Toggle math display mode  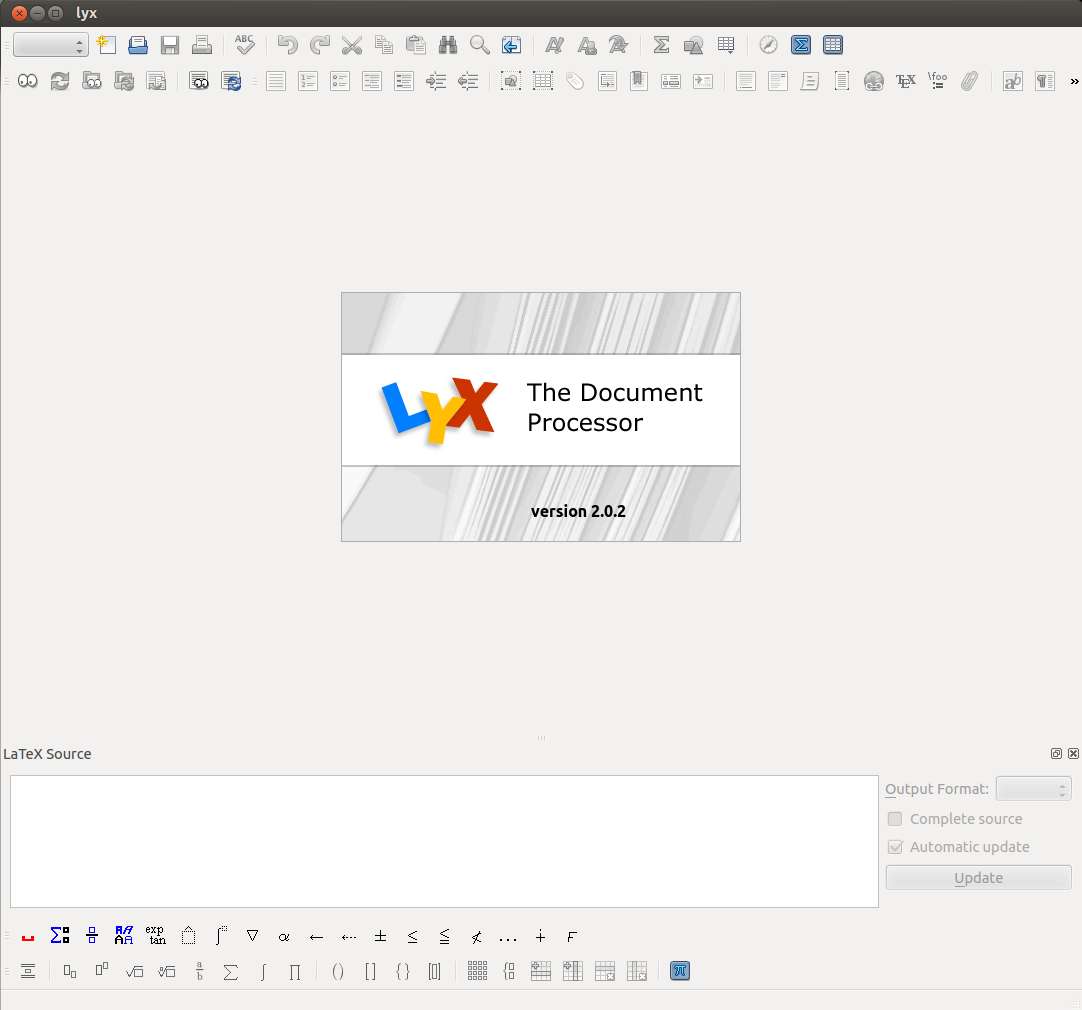(x=28, y=971)
